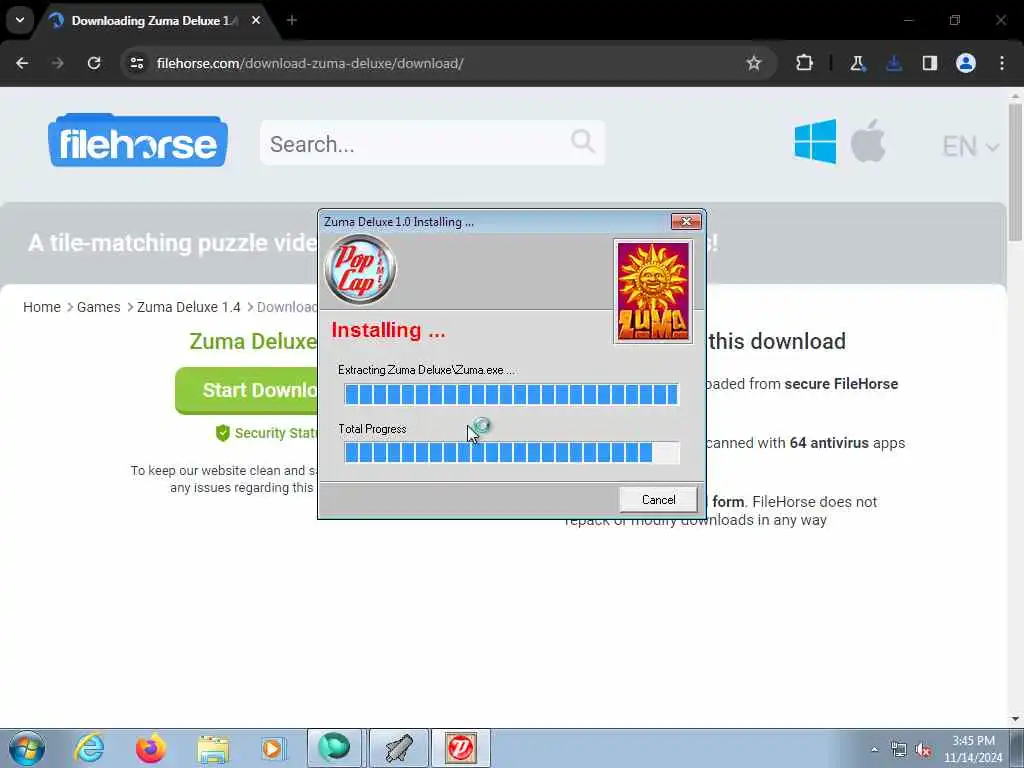Show Chrome downloads icon
1024x768 pixels.
(894, 63)
